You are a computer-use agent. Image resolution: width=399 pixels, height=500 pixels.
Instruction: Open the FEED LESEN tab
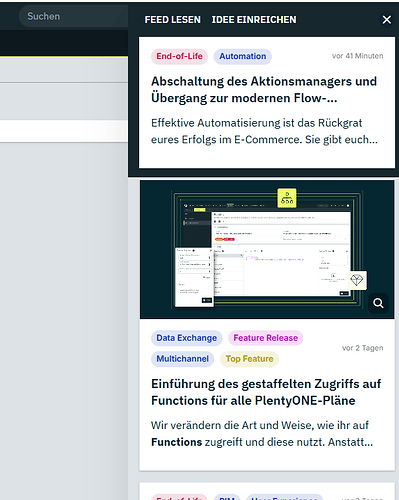173,20
